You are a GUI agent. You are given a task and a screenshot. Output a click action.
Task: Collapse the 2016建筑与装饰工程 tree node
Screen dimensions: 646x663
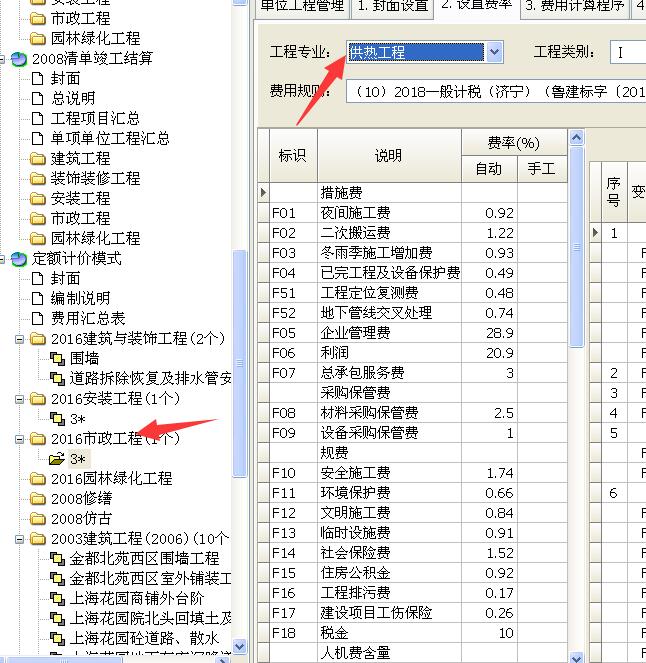click(x=19, y=339)
